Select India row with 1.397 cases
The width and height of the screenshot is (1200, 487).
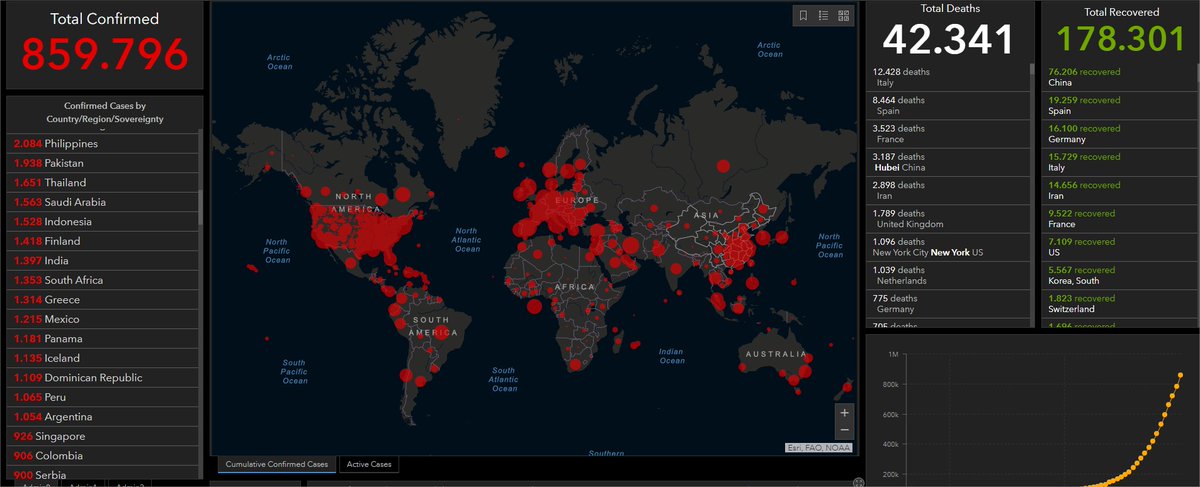click(104, 261)
